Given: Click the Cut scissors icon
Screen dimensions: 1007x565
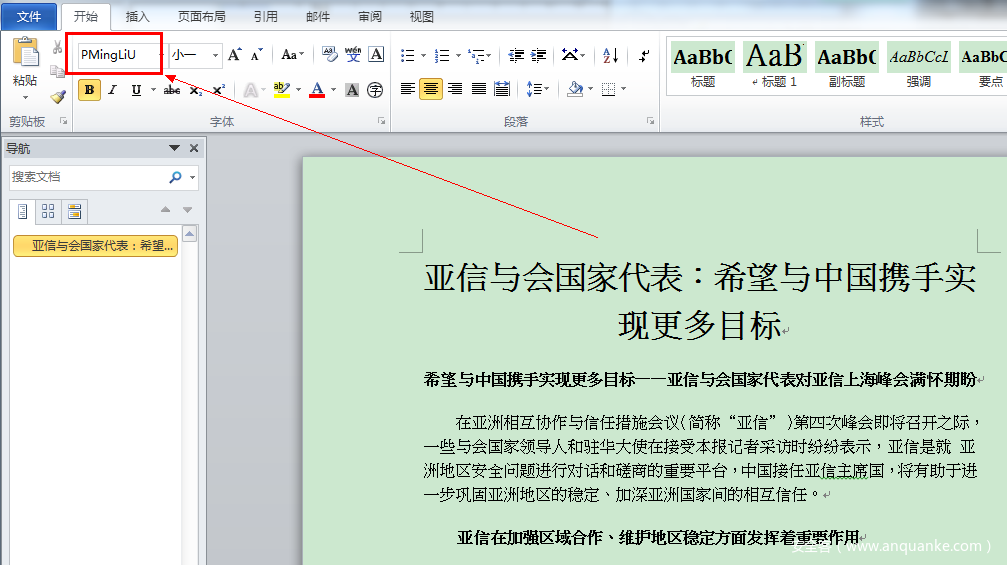Looking at the screenshot, I should pyautogui.click(x=57, y=48).
